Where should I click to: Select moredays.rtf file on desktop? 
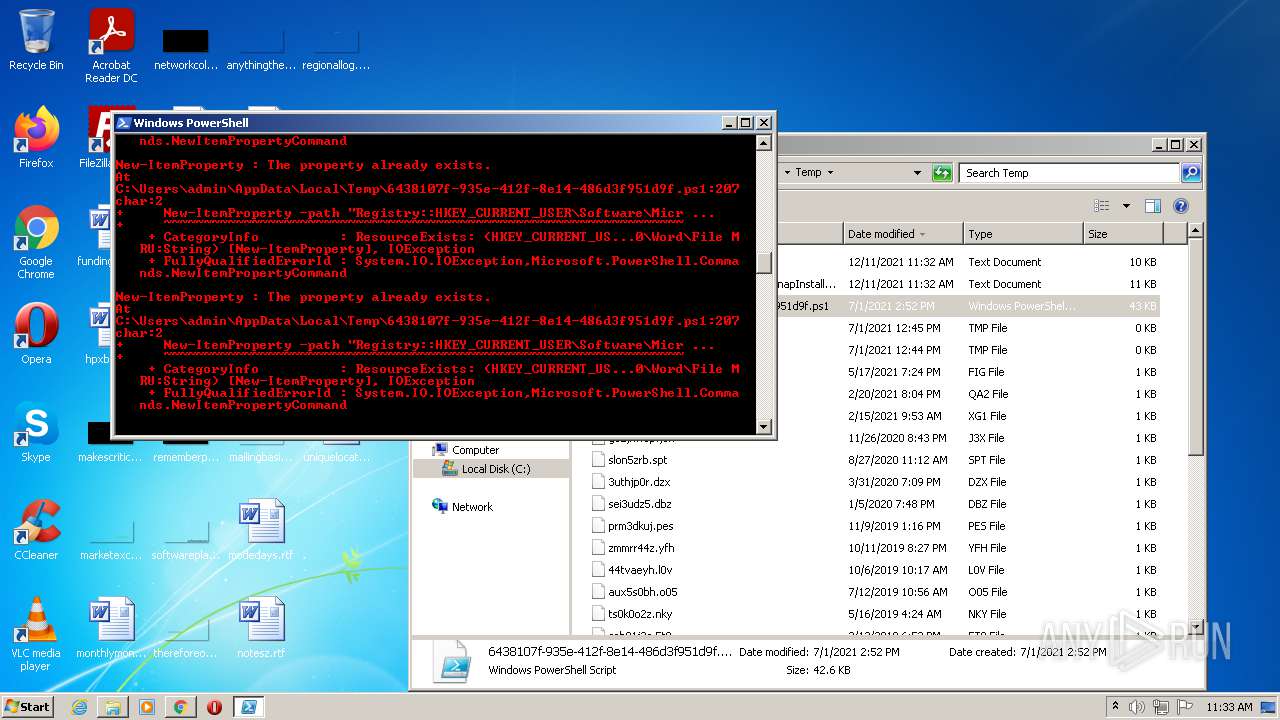pos(261,529)
